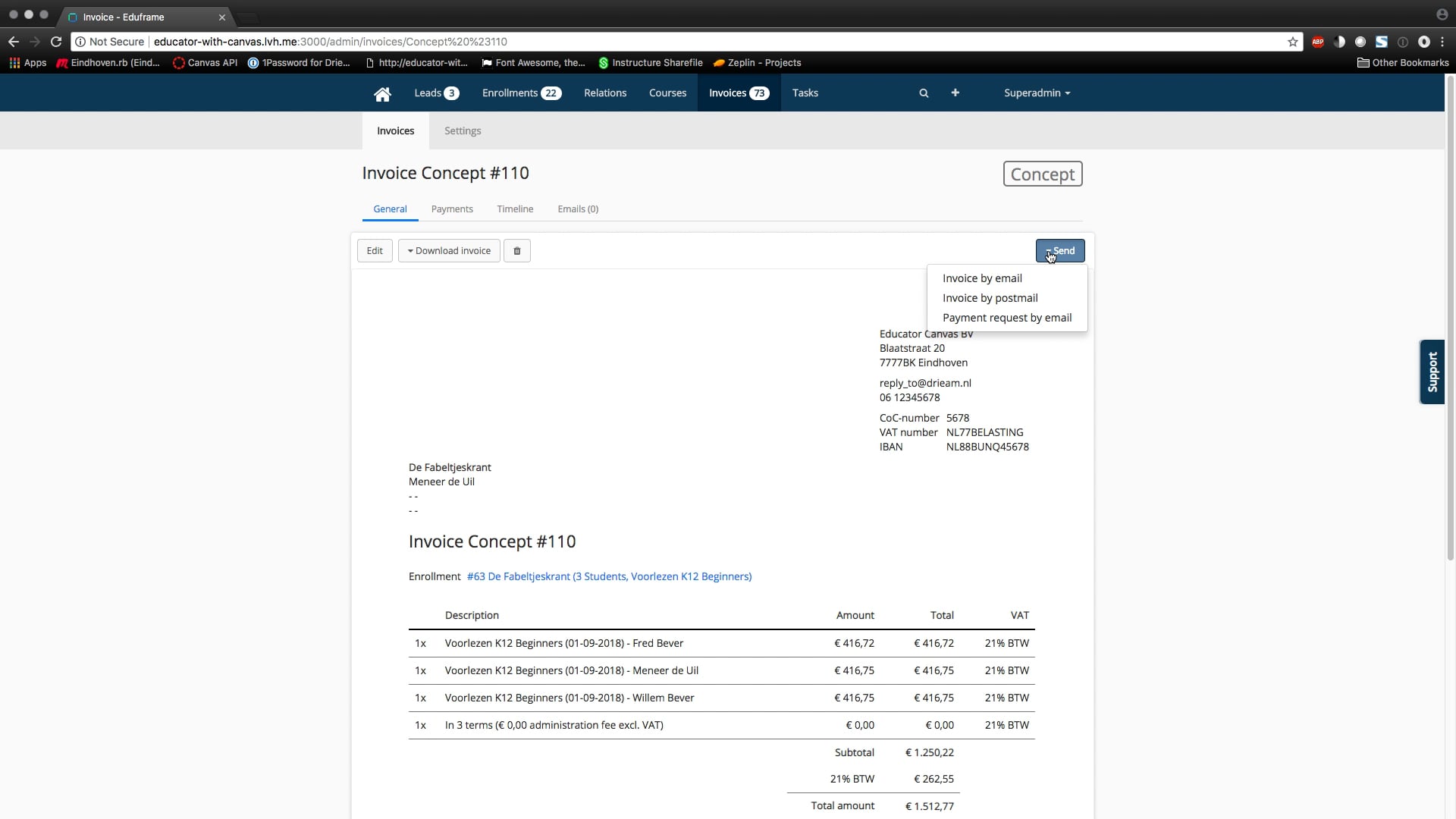The image size is (1456, 819).
Task: Open the Send button dropdown menu
Action: tap(1060, 250)
